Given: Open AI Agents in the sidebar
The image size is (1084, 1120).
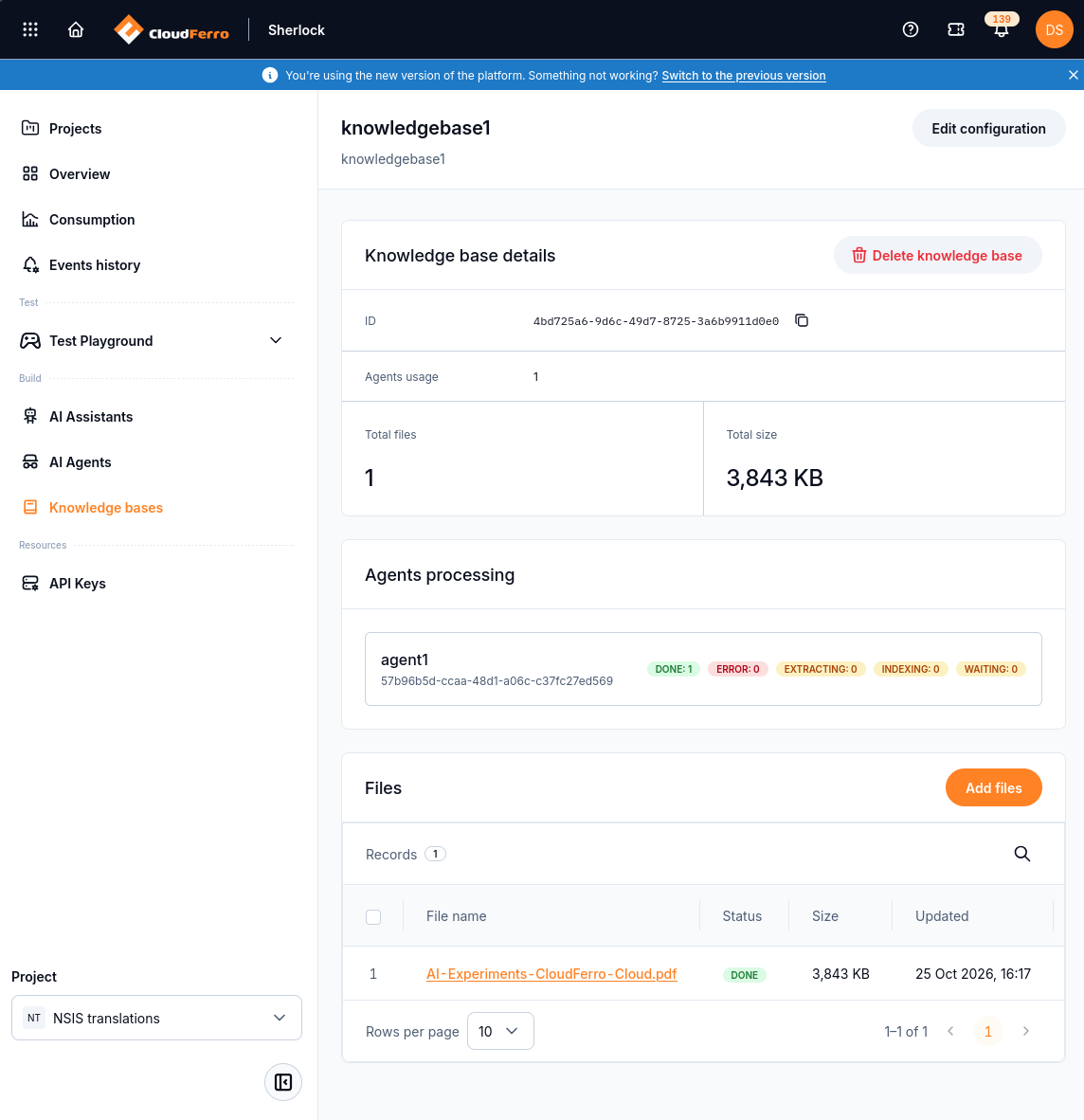Looking at the screenshot, I should pyautogui.click(x=80, y=462).
